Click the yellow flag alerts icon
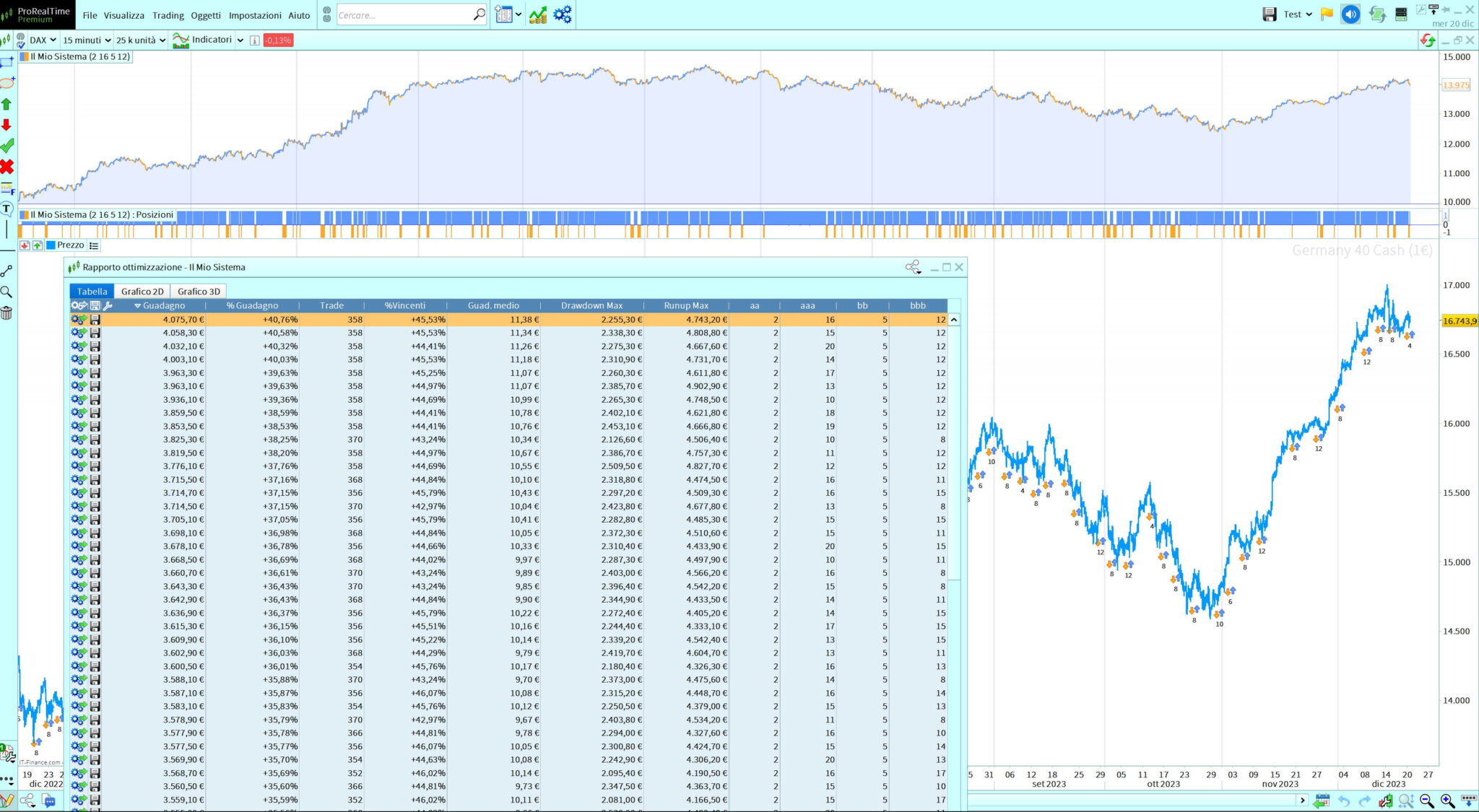 point(1327,14)
